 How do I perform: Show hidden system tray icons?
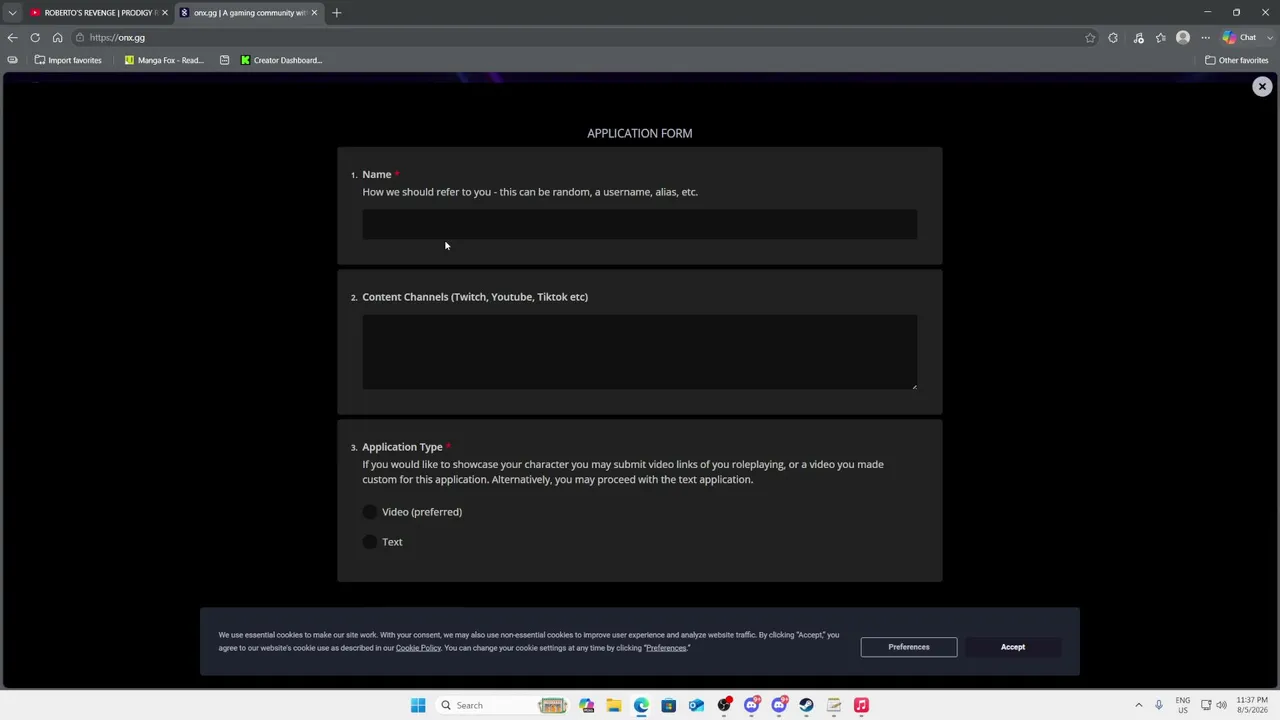click(x=1138, y=706)
